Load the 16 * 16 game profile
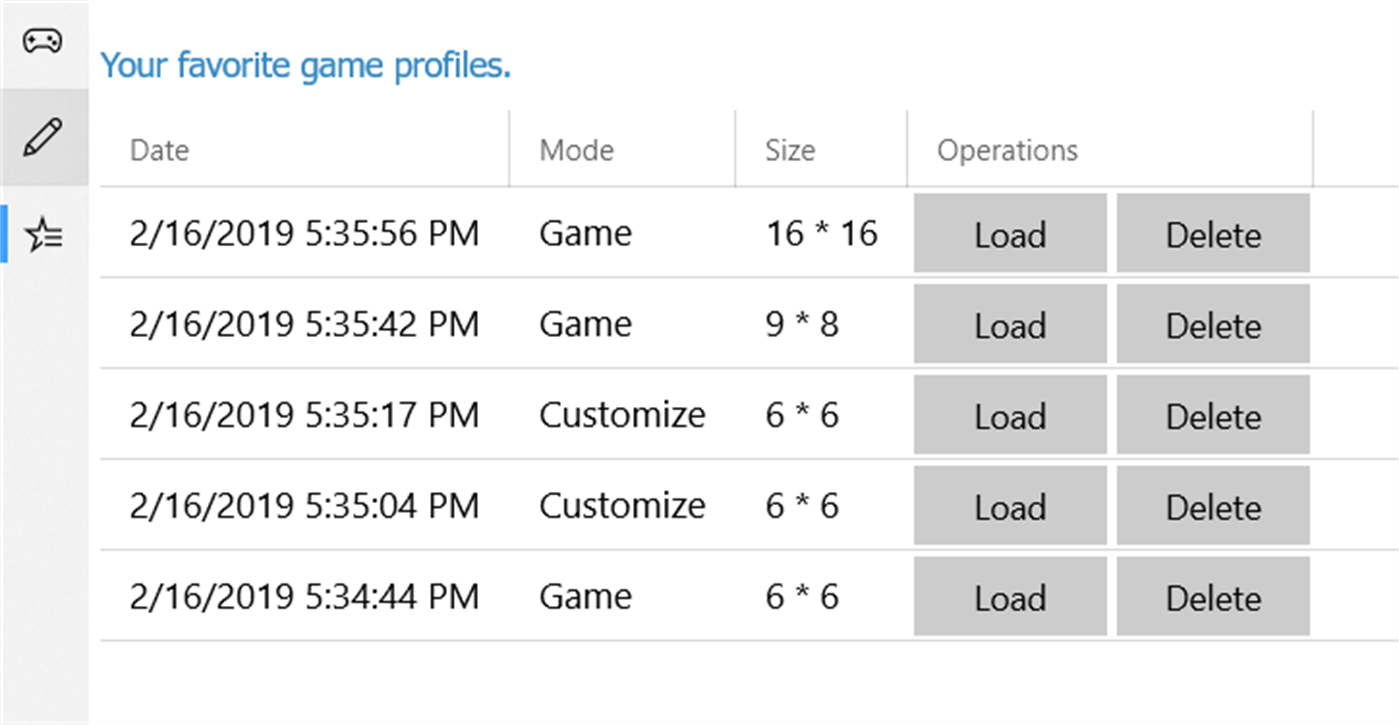 click(x=1010, y=234)
